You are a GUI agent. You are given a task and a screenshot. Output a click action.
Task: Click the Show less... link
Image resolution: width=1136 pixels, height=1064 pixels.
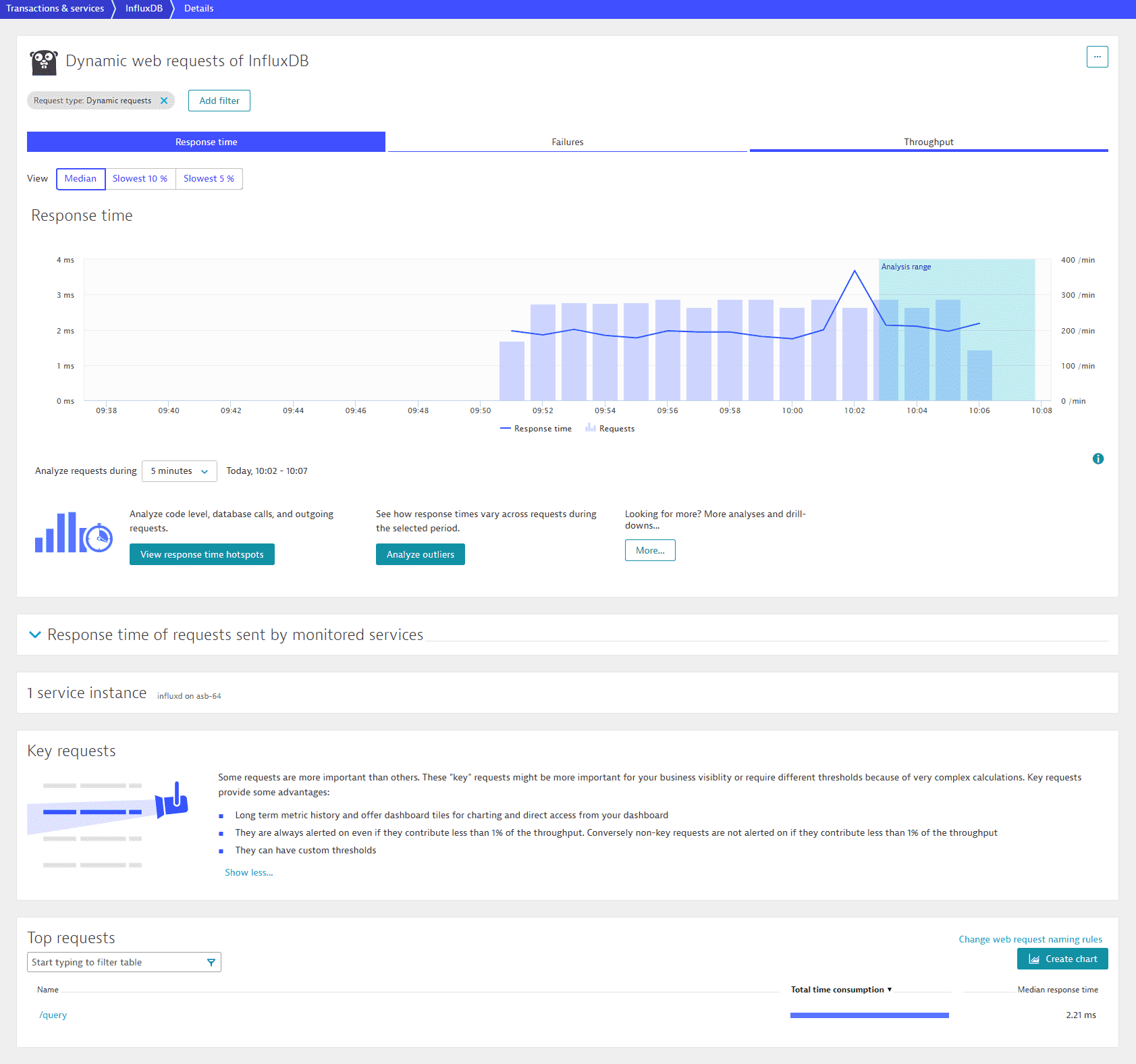(248, 872)
